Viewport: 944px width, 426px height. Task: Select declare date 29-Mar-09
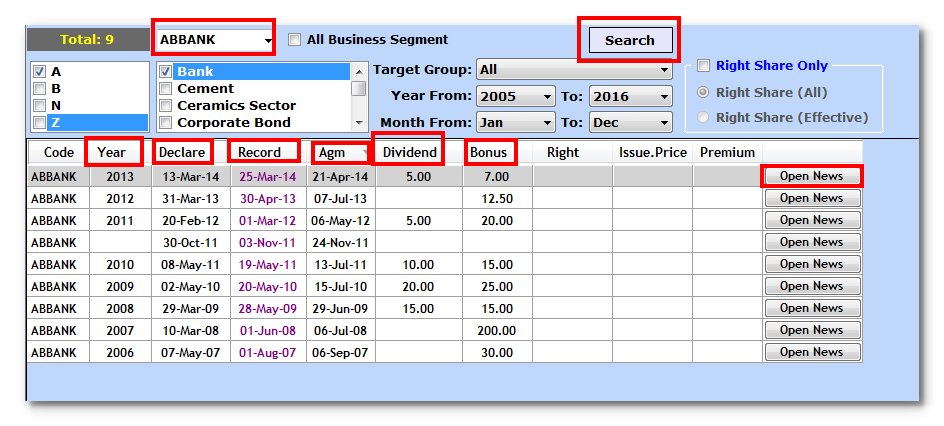point(191,309)
